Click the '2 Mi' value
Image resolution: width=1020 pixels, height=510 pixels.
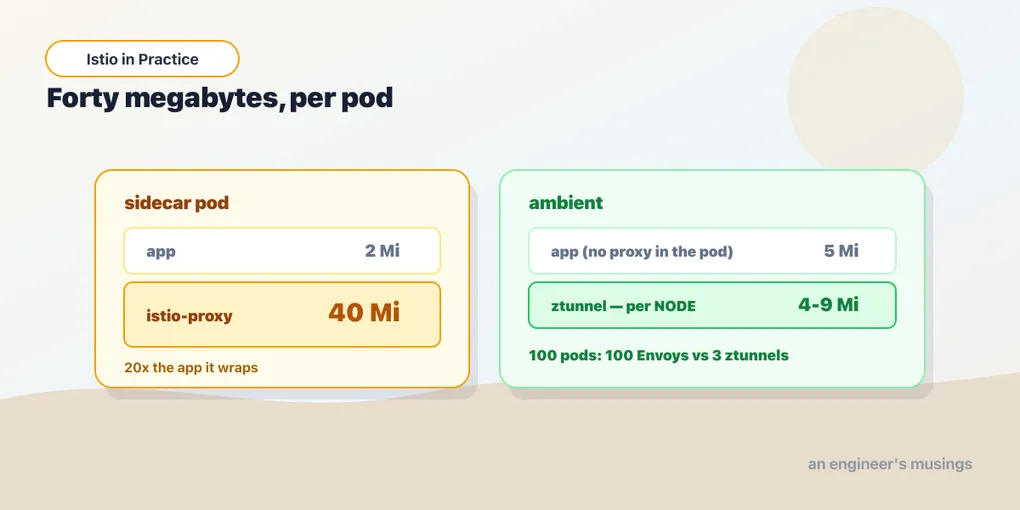coord(382,251)
